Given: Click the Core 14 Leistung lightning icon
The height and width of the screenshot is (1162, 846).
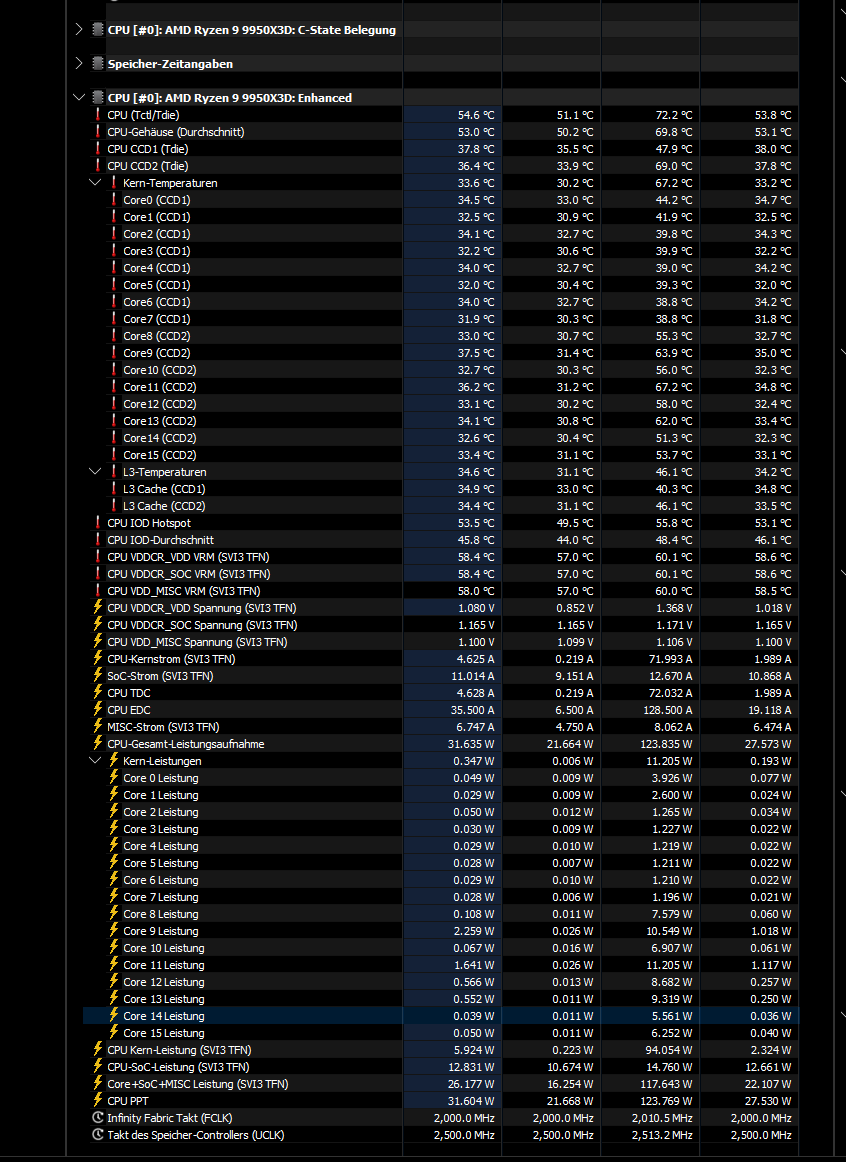Looking at the screenshot, I should point(113,1015).
